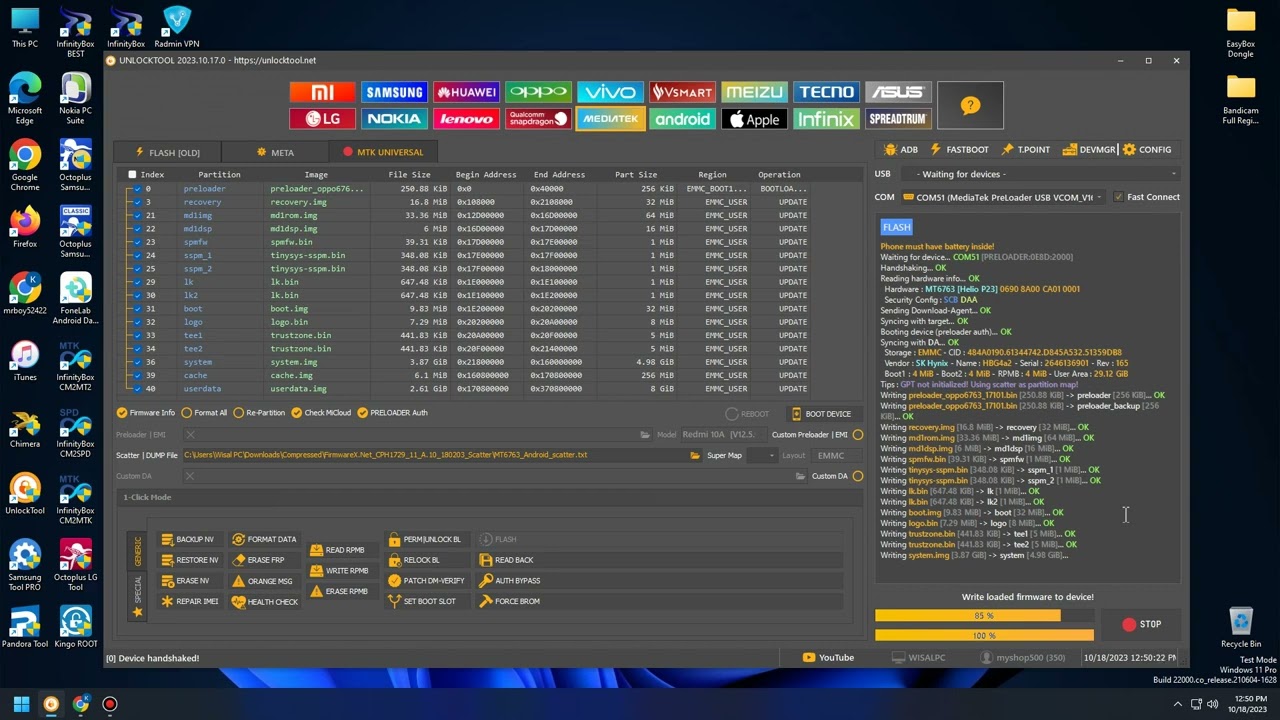1280x720 pixels.
Task: Select the Apple brand logo
Action: tap(754, 119)
